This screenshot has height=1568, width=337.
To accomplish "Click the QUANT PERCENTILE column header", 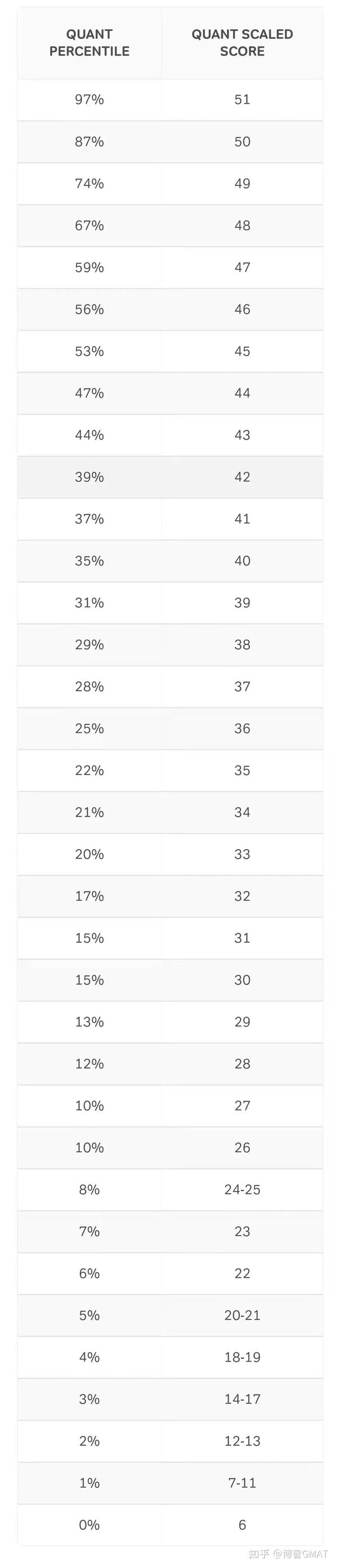I will (89, 43).
